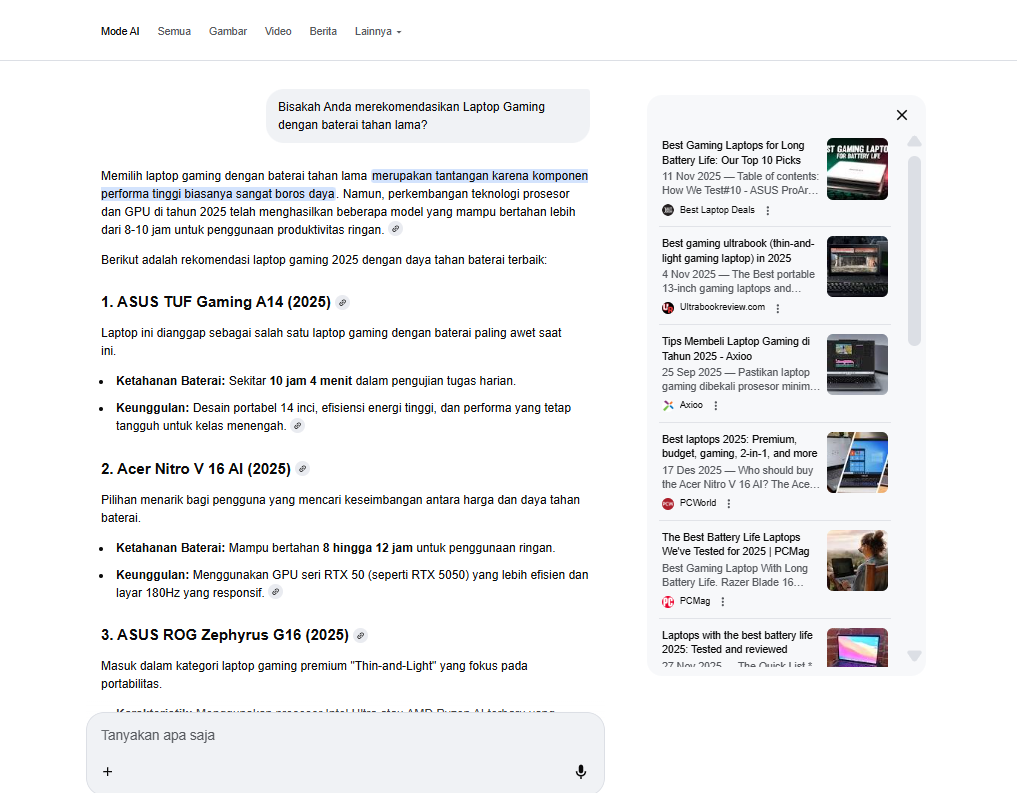1017x793 pixels.
Task: Expand the Lainnya dropdown menu
Action: coord(378,32)
